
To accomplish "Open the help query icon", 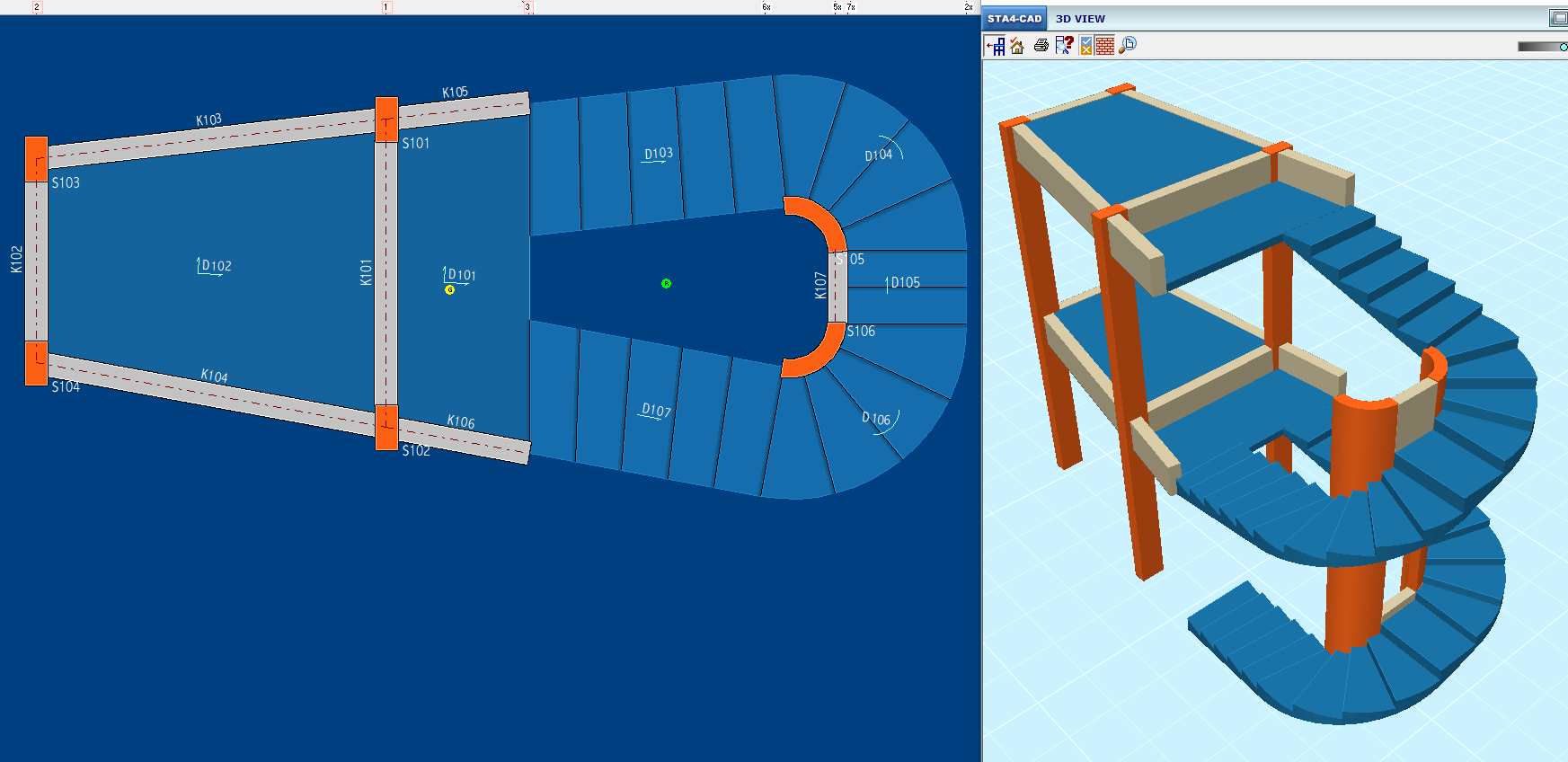I will click(1064, 46).
